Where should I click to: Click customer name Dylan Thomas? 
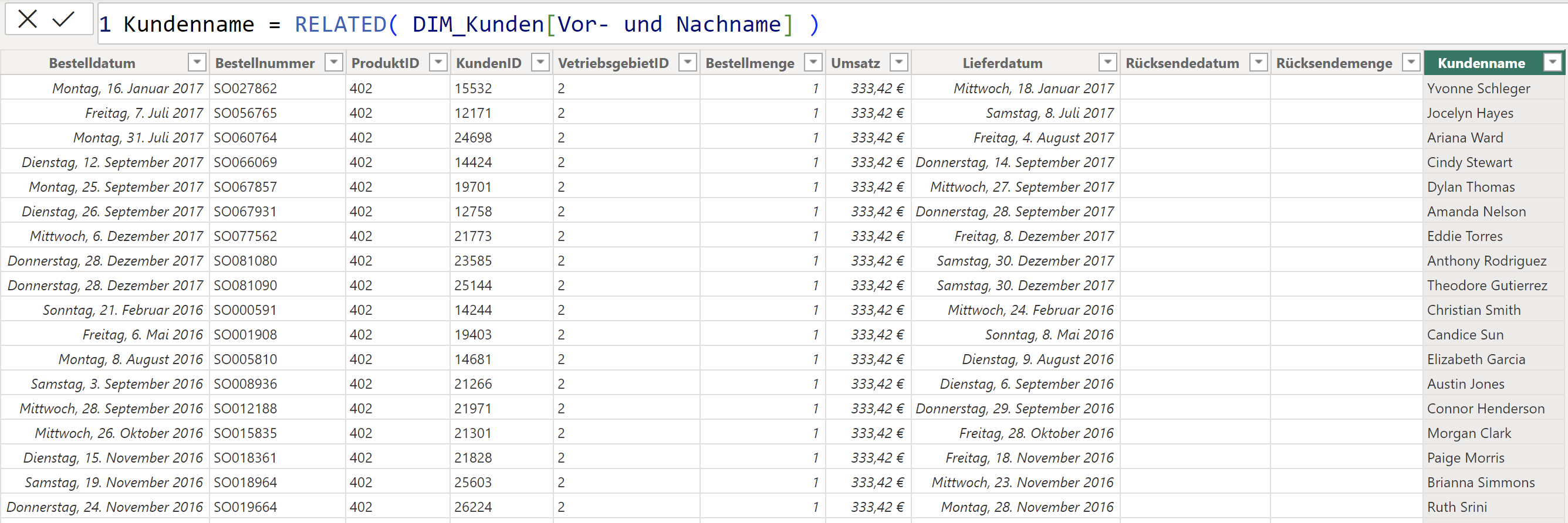pos(1471,186)
